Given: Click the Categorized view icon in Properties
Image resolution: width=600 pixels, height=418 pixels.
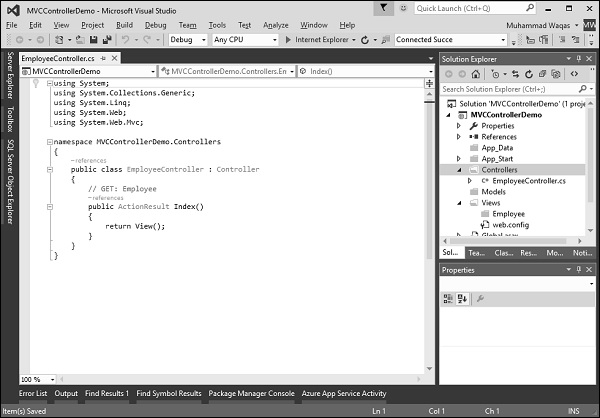Looking at the screenshot, I should click(449, 298).
